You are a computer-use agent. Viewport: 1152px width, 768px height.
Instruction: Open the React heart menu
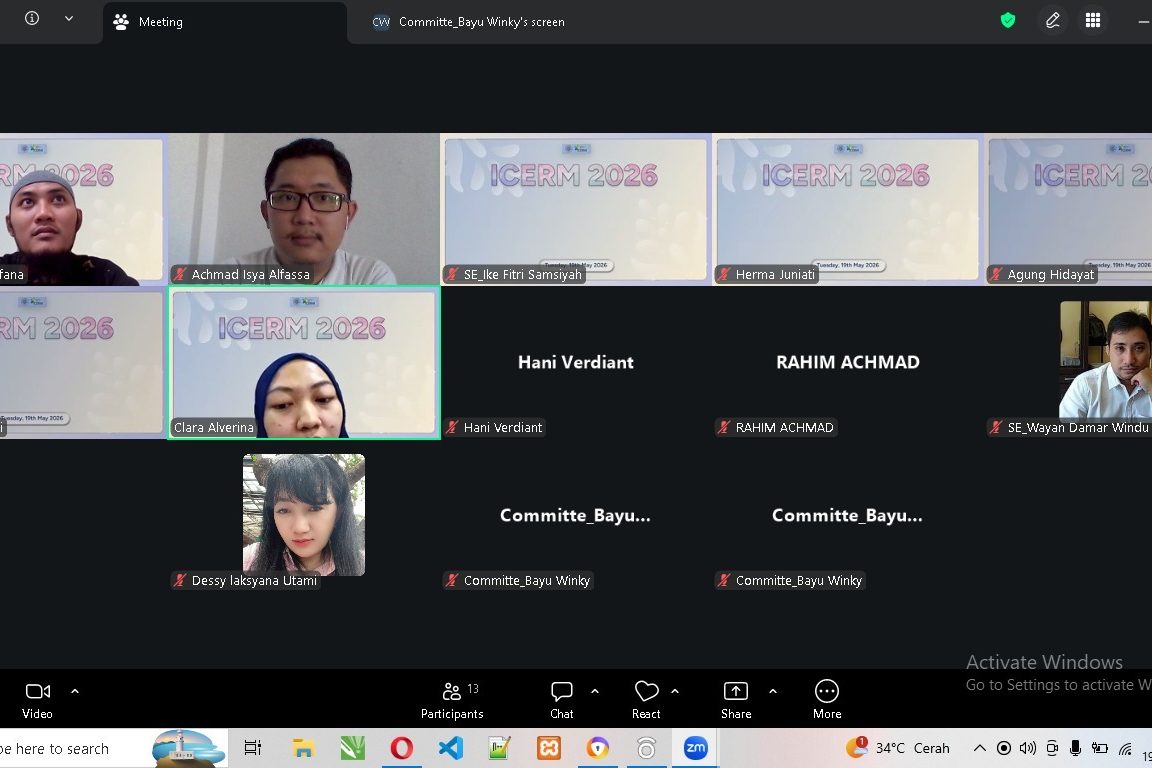(x=647, y=700)
